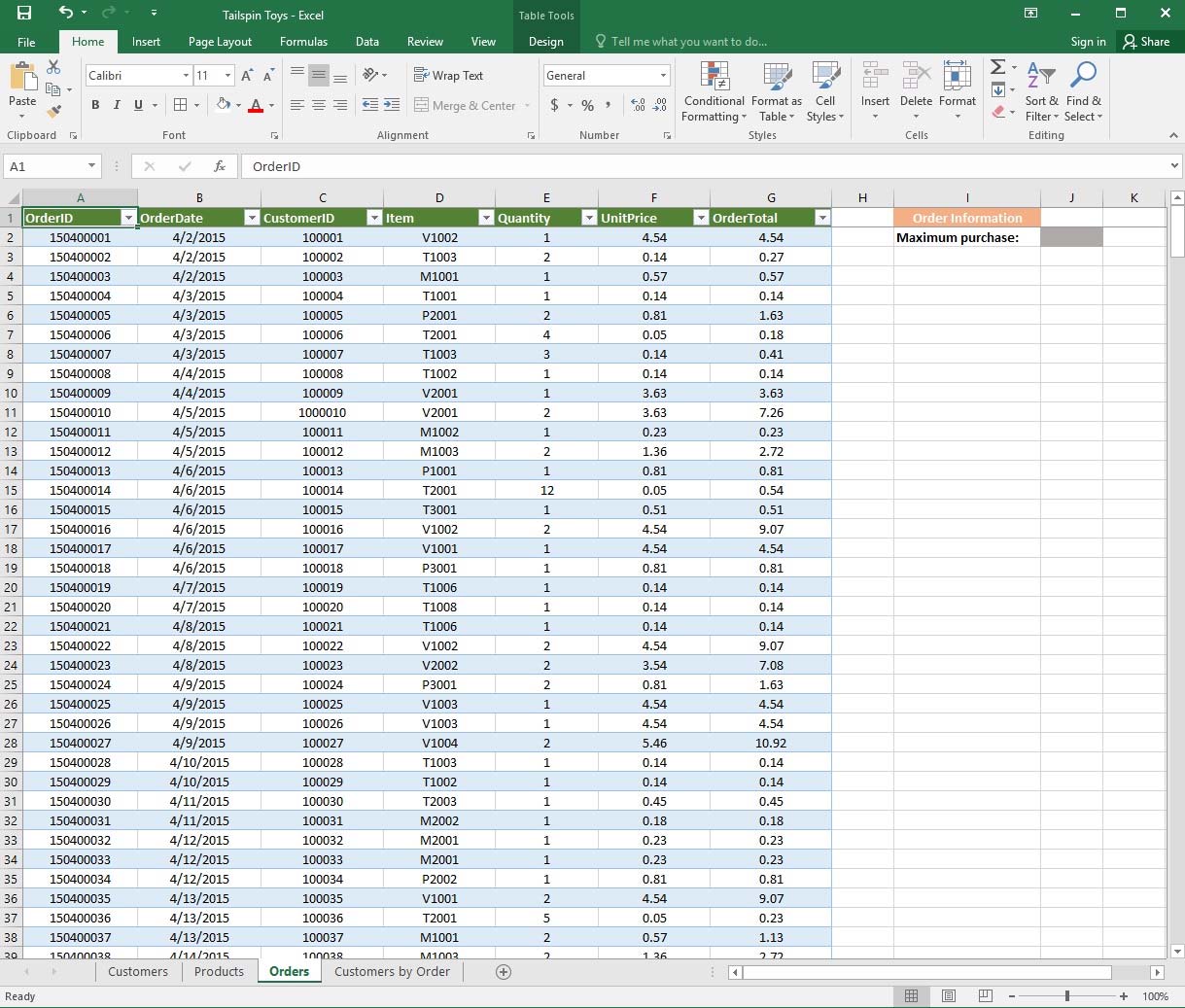Toggle Wrap Text for cells
This screenshot has width=1185, height=1008.
[448, 76]
